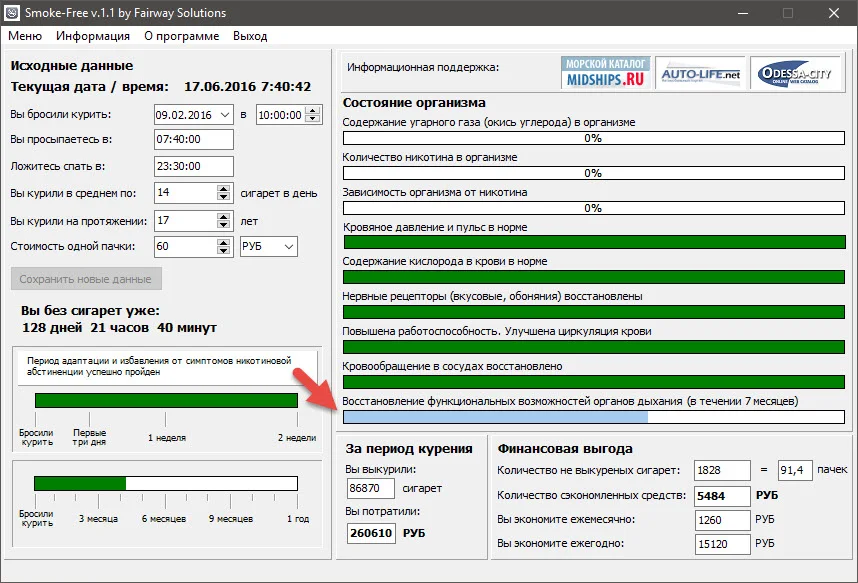Click the MIDSHIPS.RU banner logo
This screenshot has width=858, height=583.
pos(606,72)
